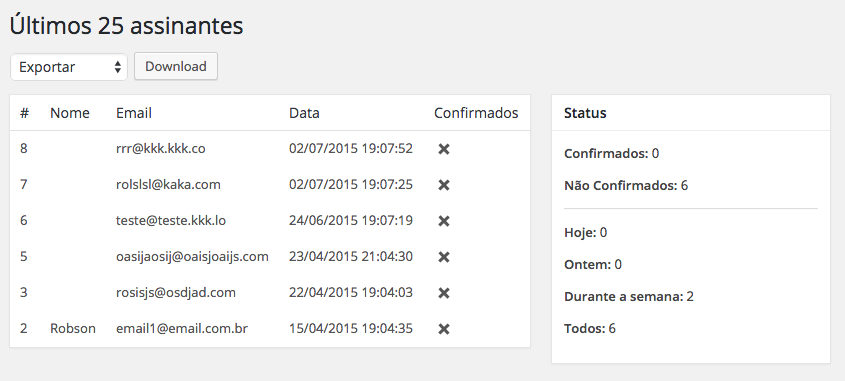Click unconfirmed X icon for teste@teste.kkk.lo
Viewport: 845px width, 381px height.
click(x=444, y=221)
